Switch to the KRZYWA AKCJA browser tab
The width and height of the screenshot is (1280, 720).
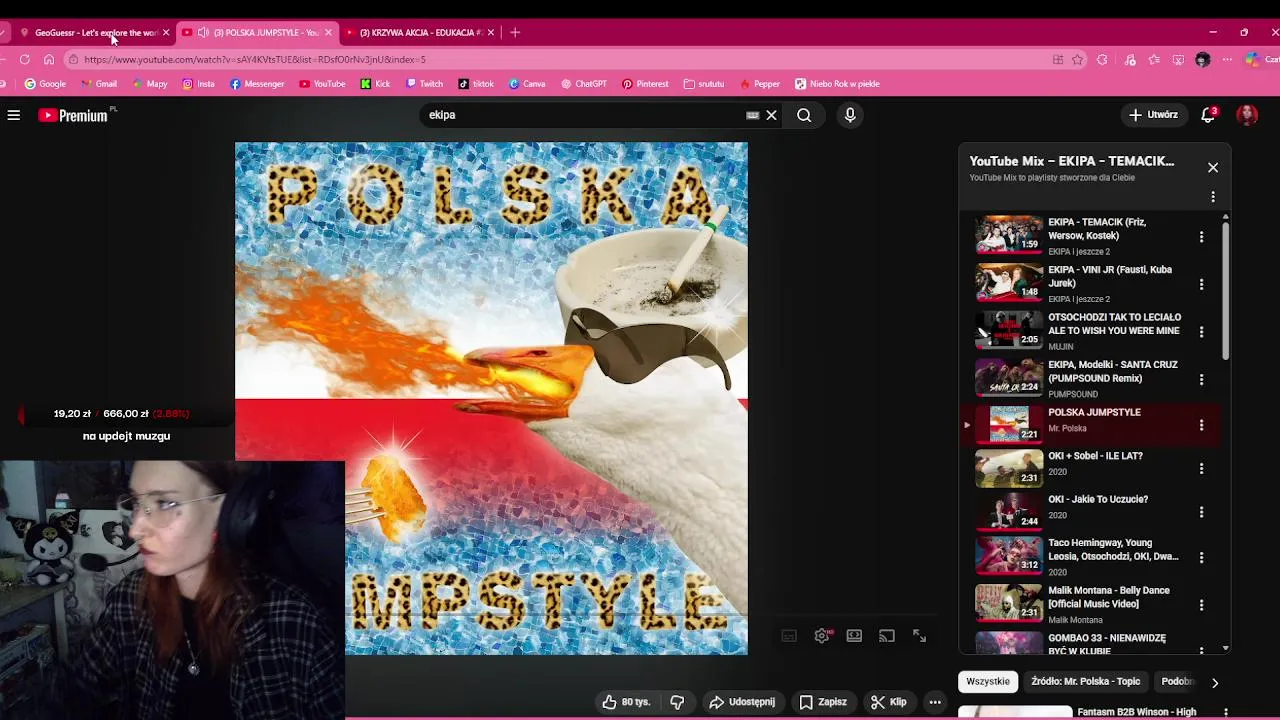420,33
